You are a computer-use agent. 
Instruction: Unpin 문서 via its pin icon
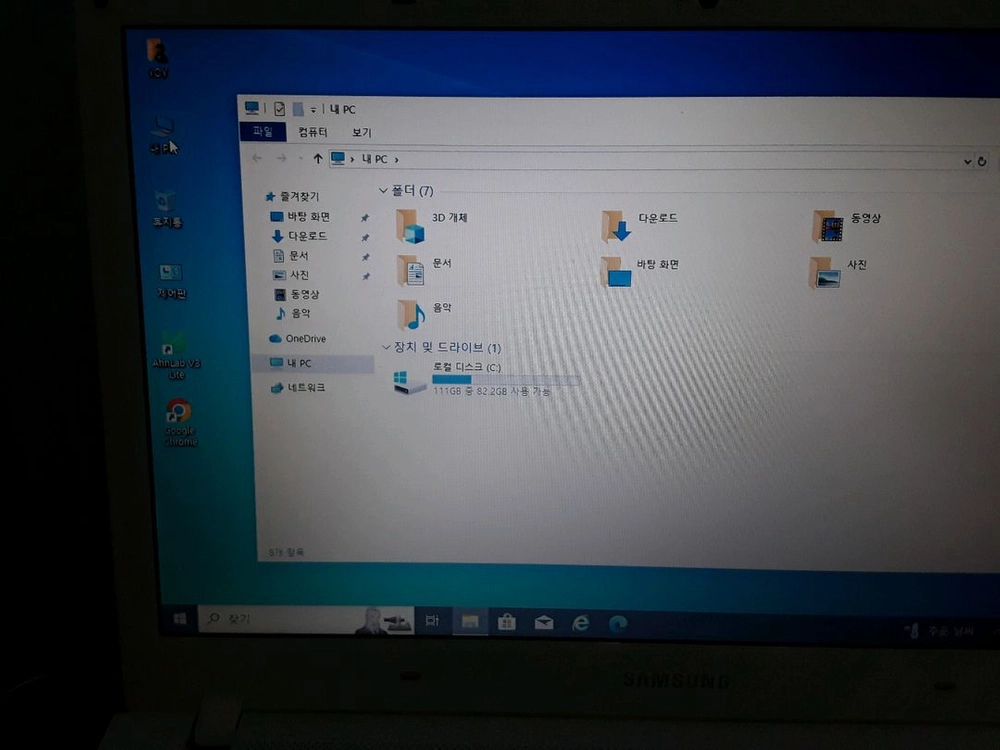365,258
